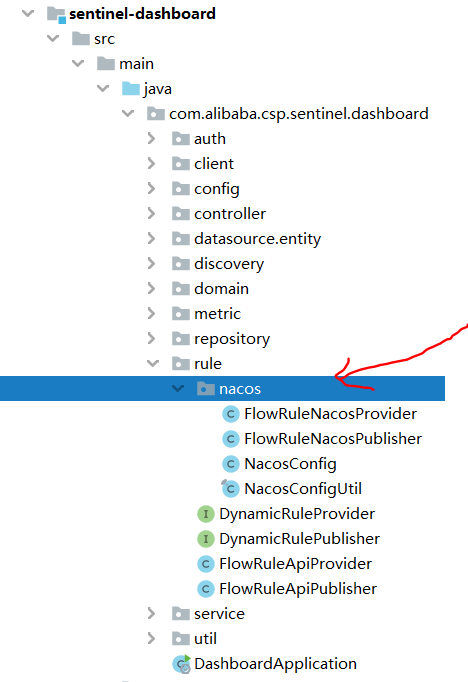Expand the config package
Screen dimensions: 468x682
(151, 189)
